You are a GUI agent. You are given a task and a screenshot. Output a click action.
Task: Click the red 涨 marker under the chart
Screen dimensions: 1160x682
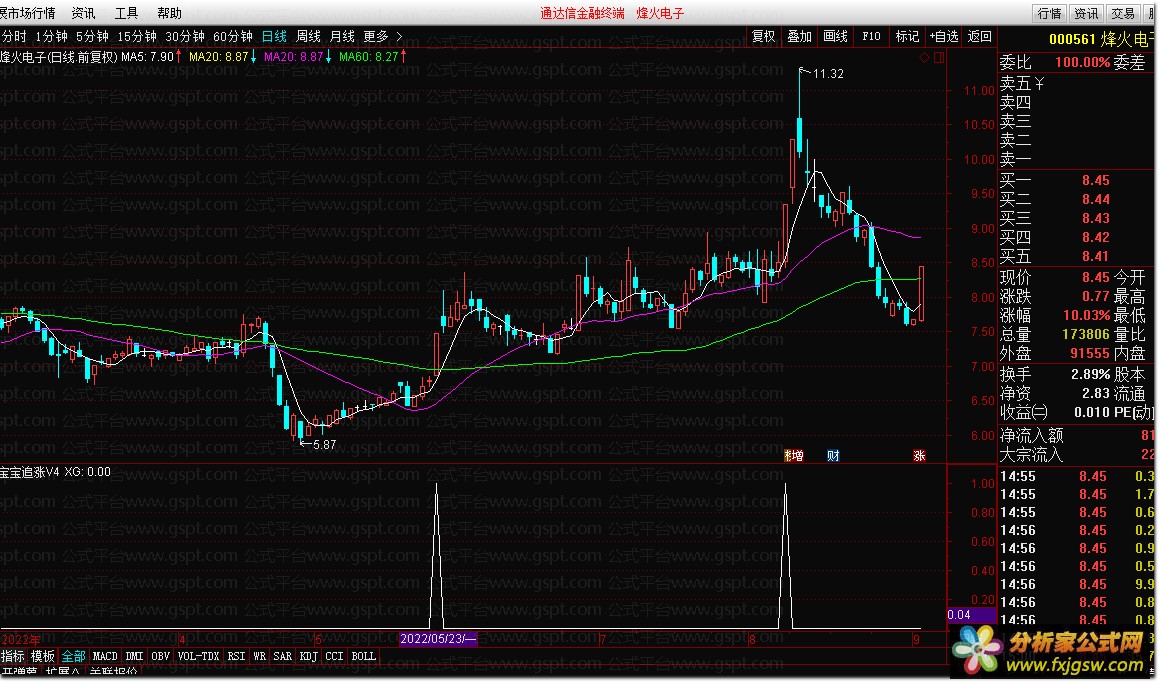[x=919, y=456]
